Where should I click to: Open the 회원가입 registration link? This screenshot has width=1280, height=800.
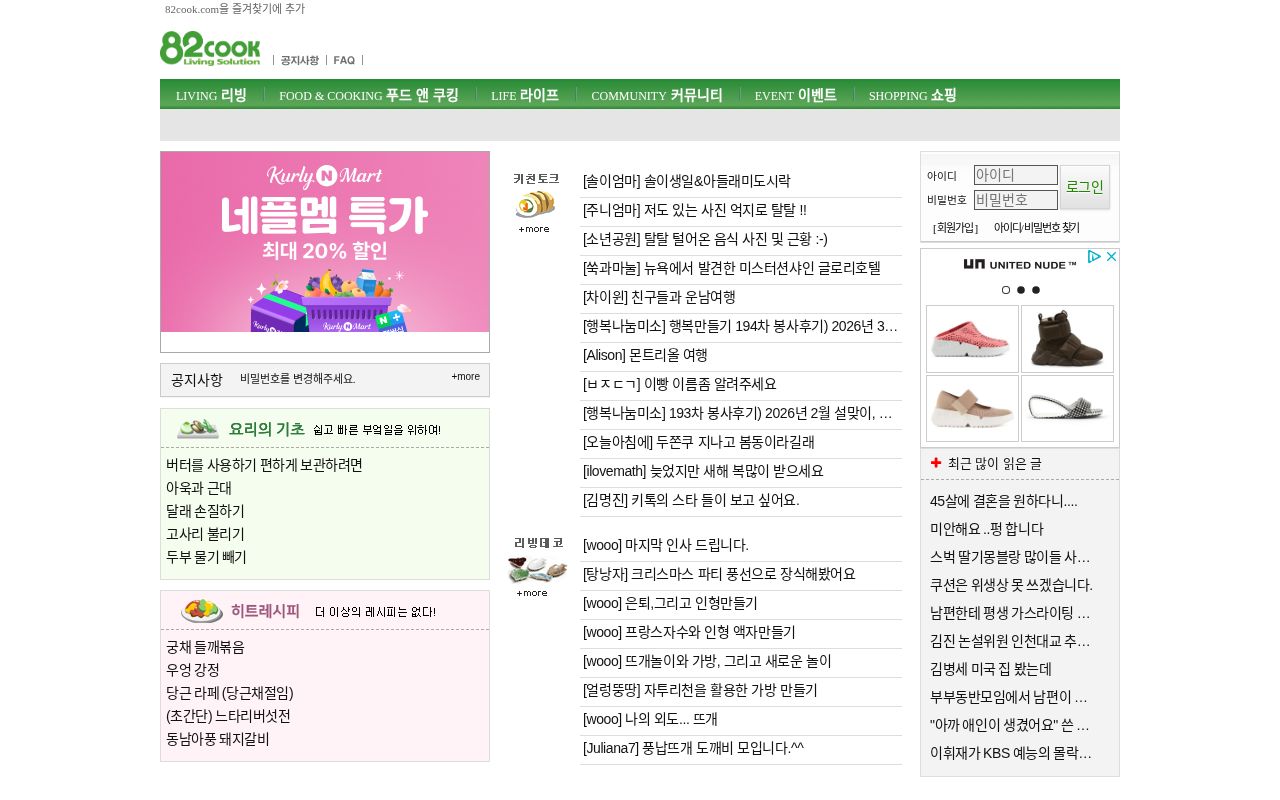point(955,227)
